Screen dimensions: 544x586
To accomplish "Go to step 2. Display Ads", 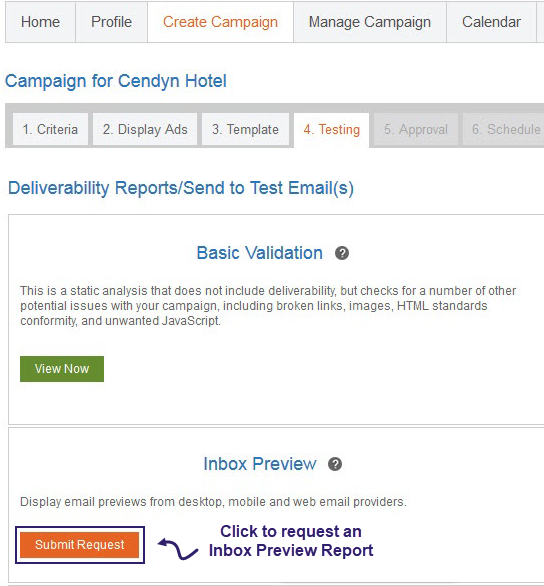I will pyautogui.click(x=145, y=129).
